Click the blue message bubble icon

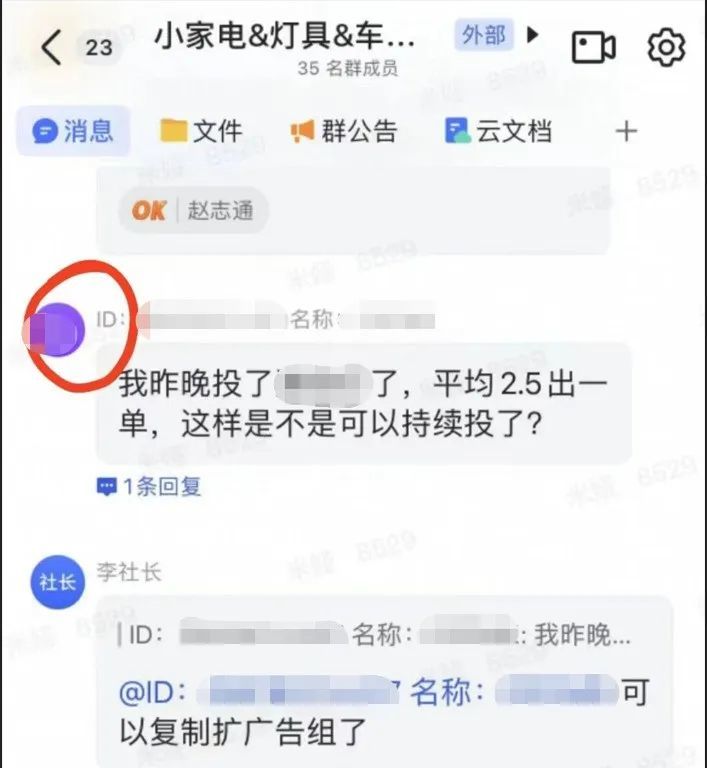pos(45,131)
